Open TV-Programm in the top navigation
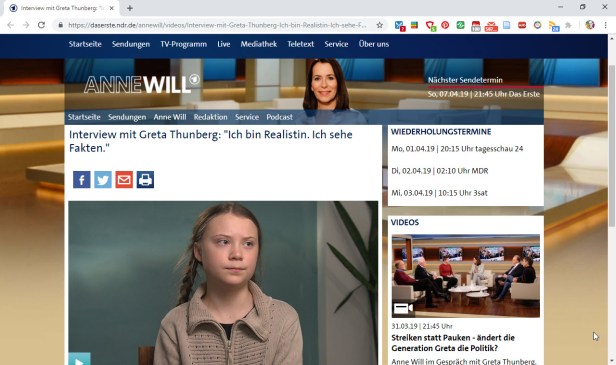The width and height of the screenshot is (616, 365). pyautogui.click(x=183, y=44)
